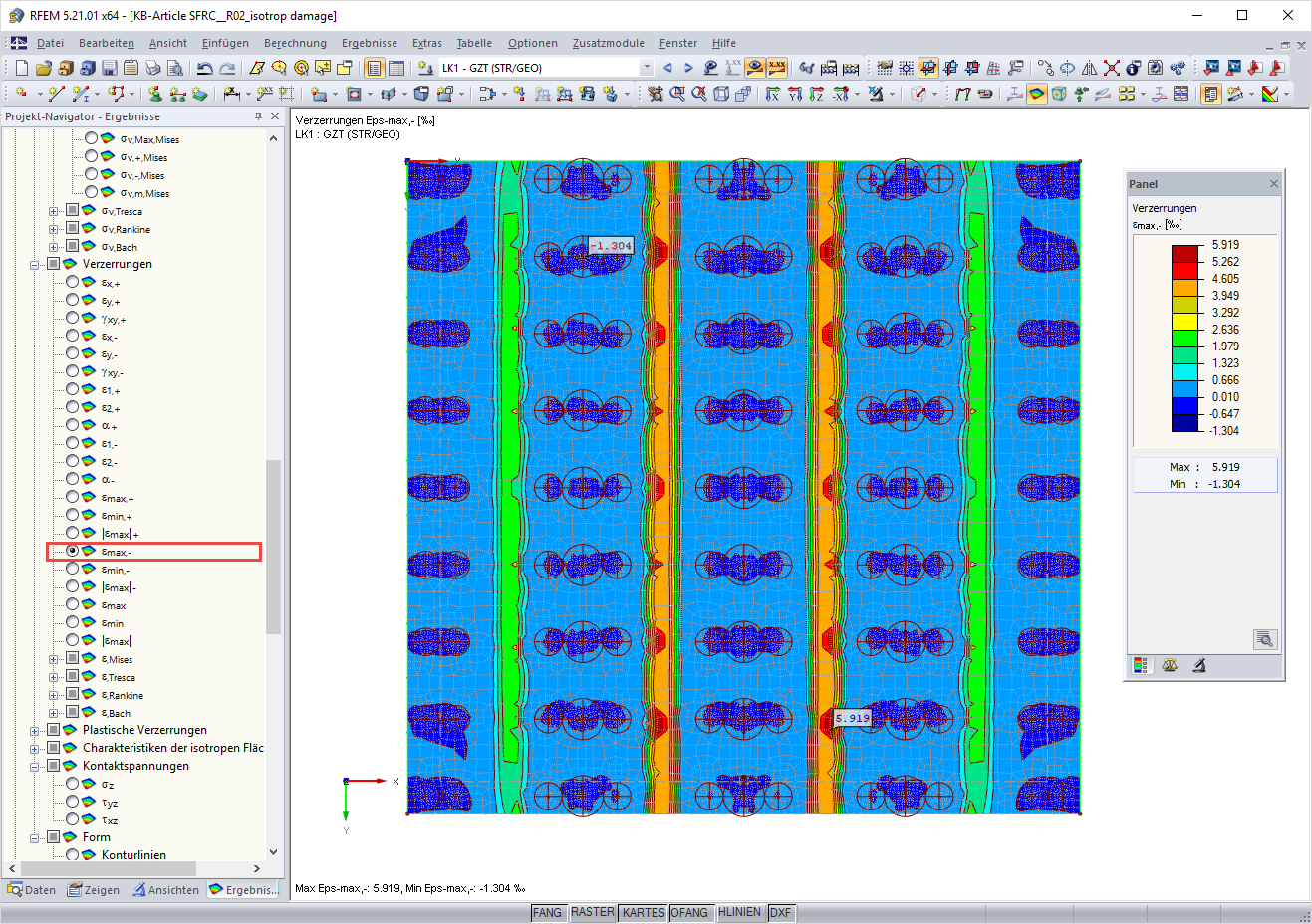Expand the σv,Tresca tree node
1312x924 pixels.
pyautogui.click(x=54, y=211)
